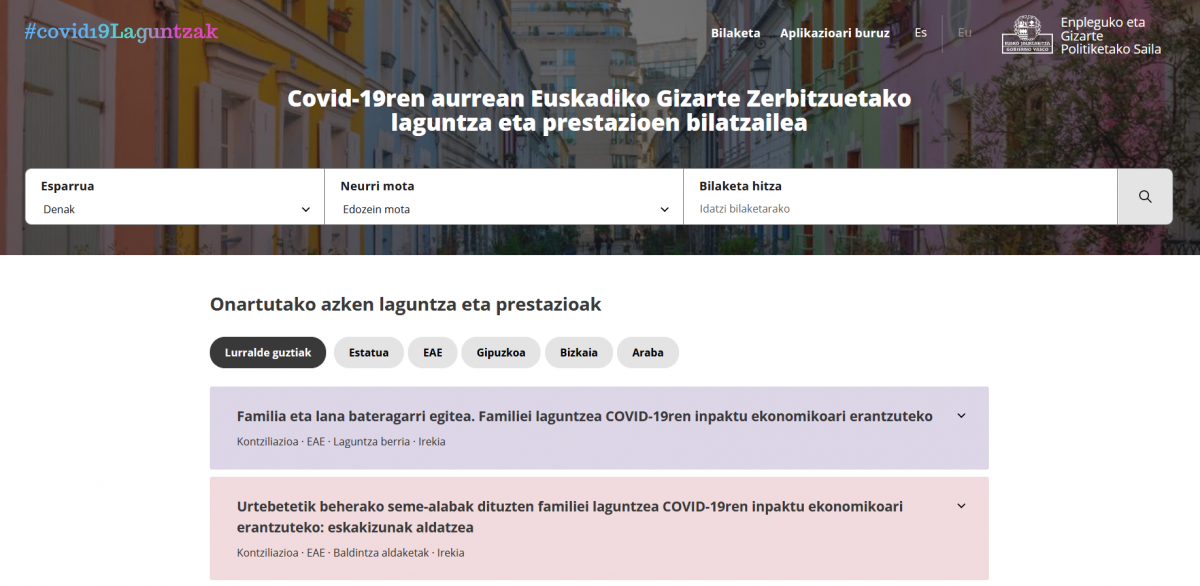Filter results by Bizkaia
Image resolution: width=1200 pixels, height=586 pixels.
[579, 352]
